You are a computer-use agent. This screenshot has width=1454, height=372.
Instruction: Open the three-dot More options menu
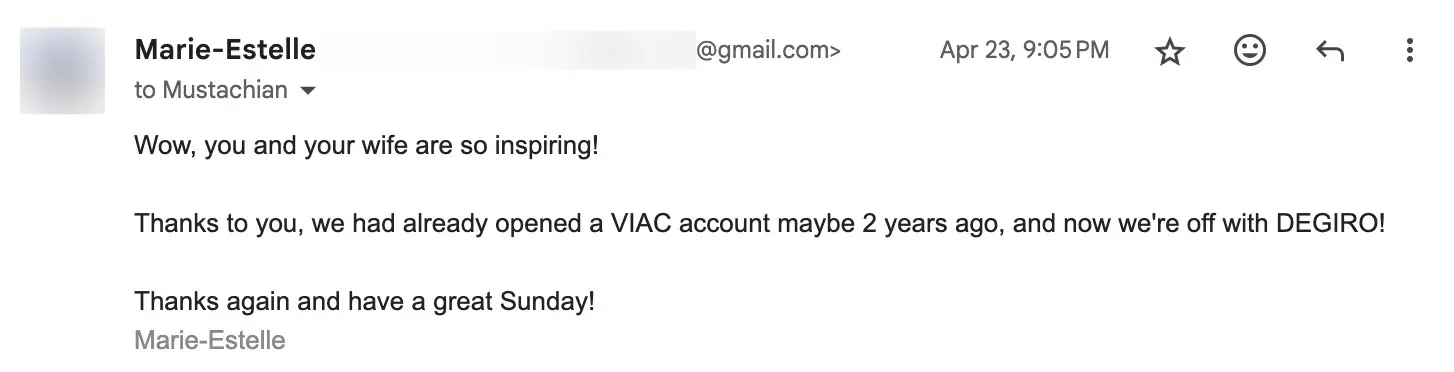tap(1409, 50)
